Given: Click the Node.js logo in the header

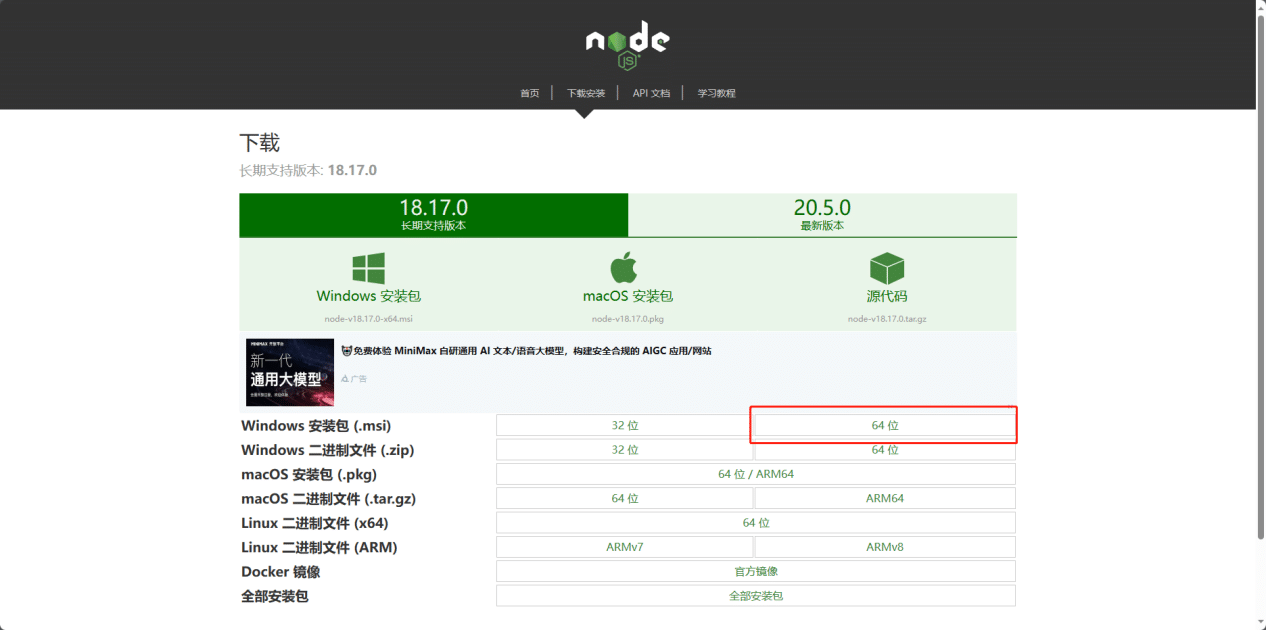Looking at the screenshot, I should click(x=628, y=46).
